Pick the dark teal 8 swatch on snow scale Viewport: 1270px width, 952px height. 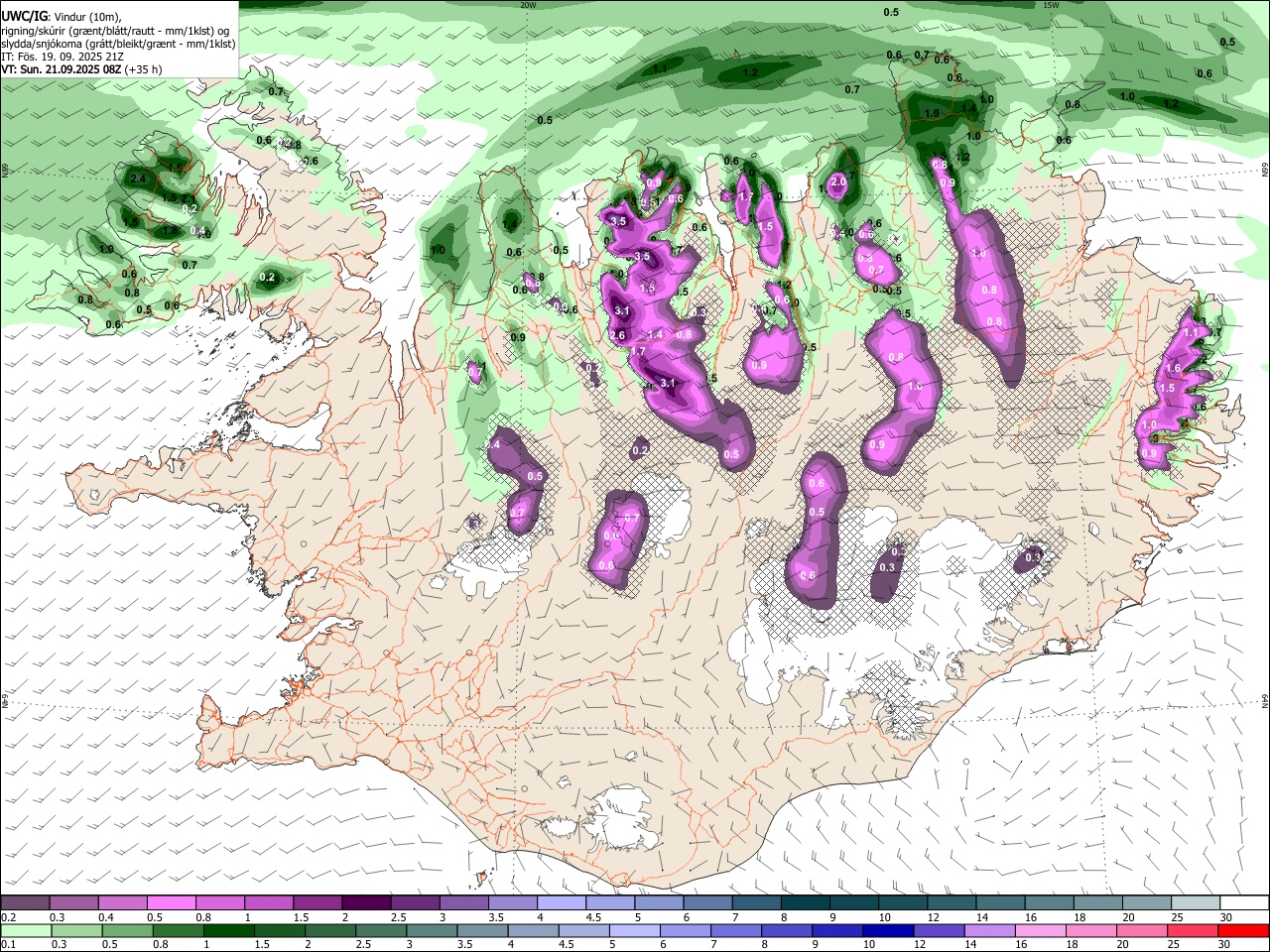coord(806,903)
